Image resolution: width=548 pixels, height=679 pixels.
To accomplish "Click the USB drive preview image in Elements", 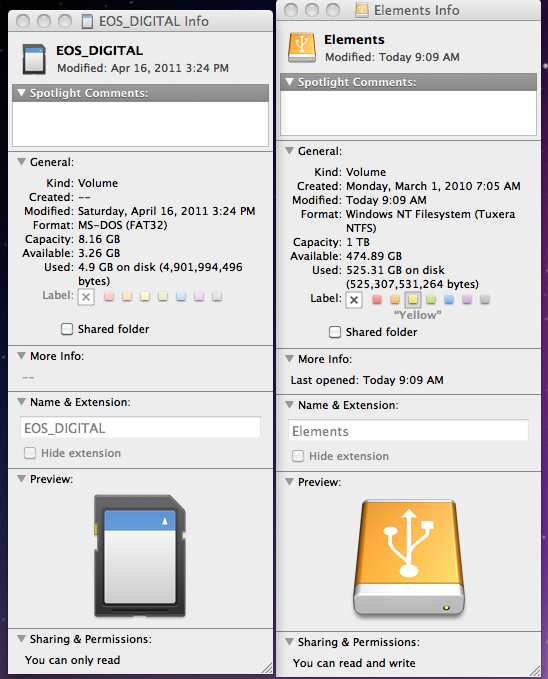I will click(x=409, y=559).
